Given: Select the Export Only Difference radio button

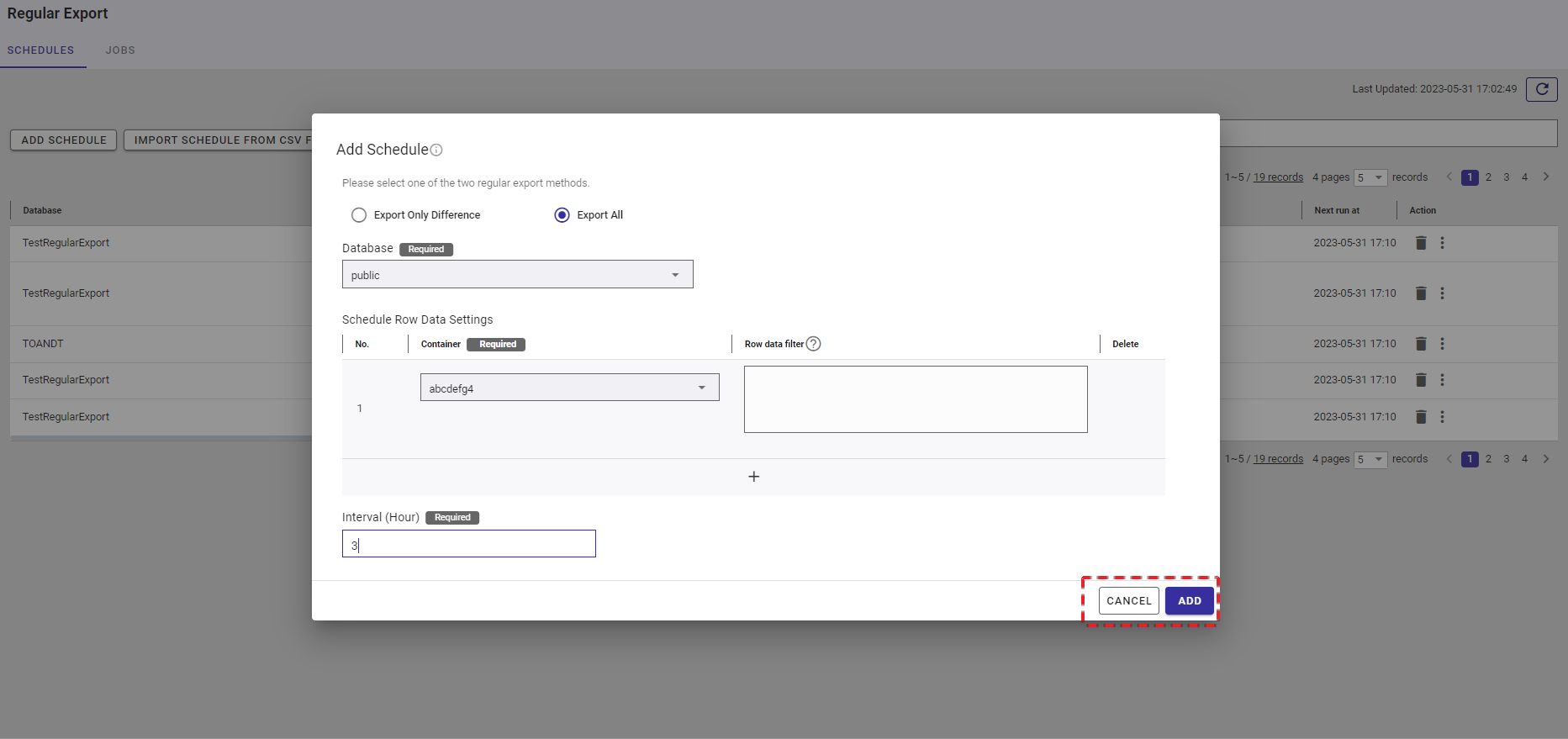Looking at the screenshot, I should [x=359, y=215].
